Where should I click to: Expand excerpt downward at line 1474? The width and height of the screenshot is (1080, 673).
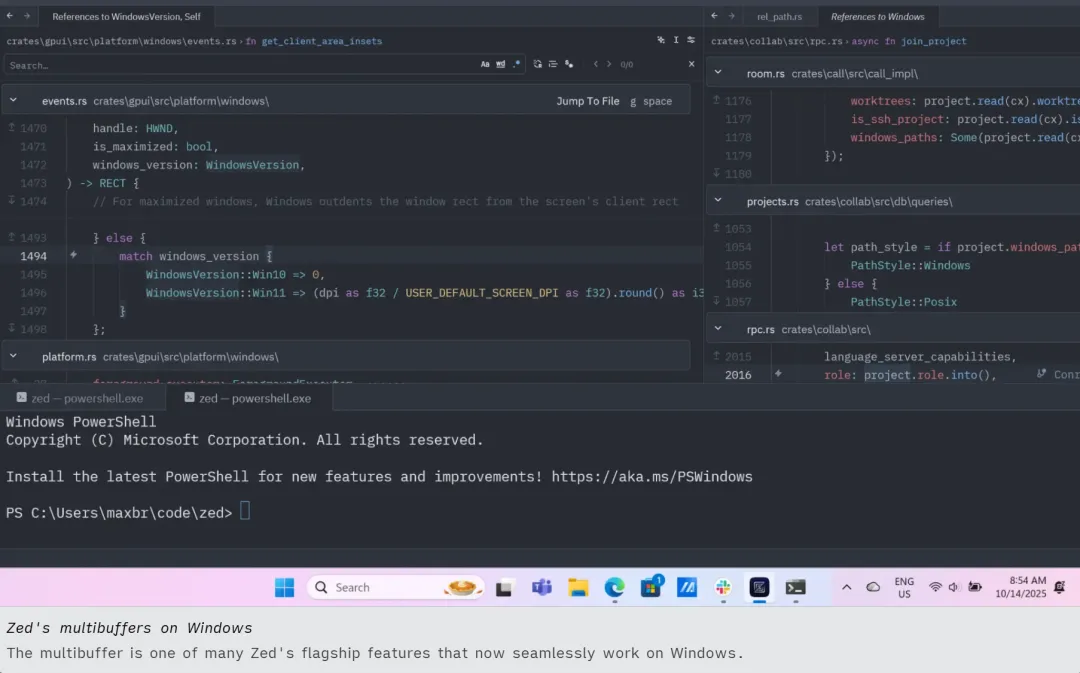[12, 200]
